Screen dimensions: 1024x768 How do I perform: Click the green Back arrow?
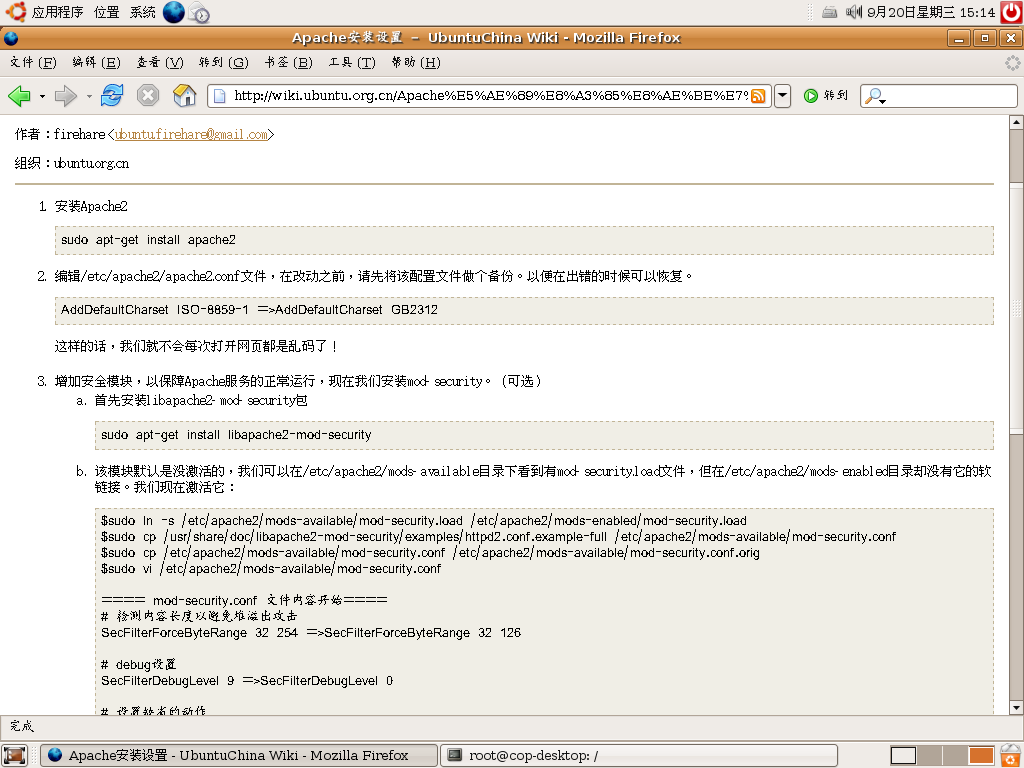click(19, 96)
